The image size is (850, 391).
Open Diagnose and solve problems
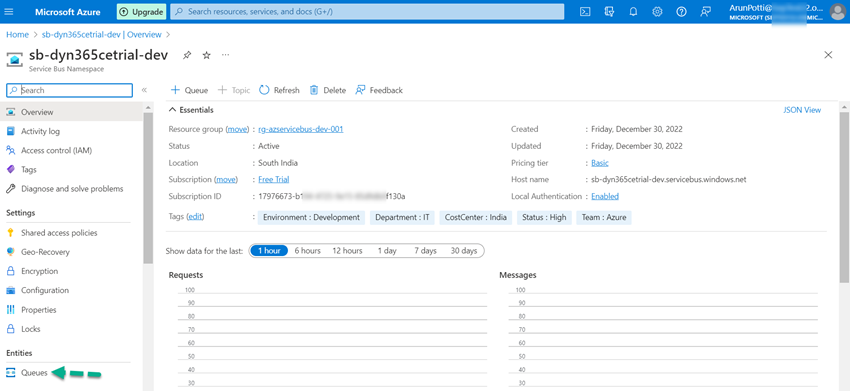pyautogui.click(x=72, y=189)
